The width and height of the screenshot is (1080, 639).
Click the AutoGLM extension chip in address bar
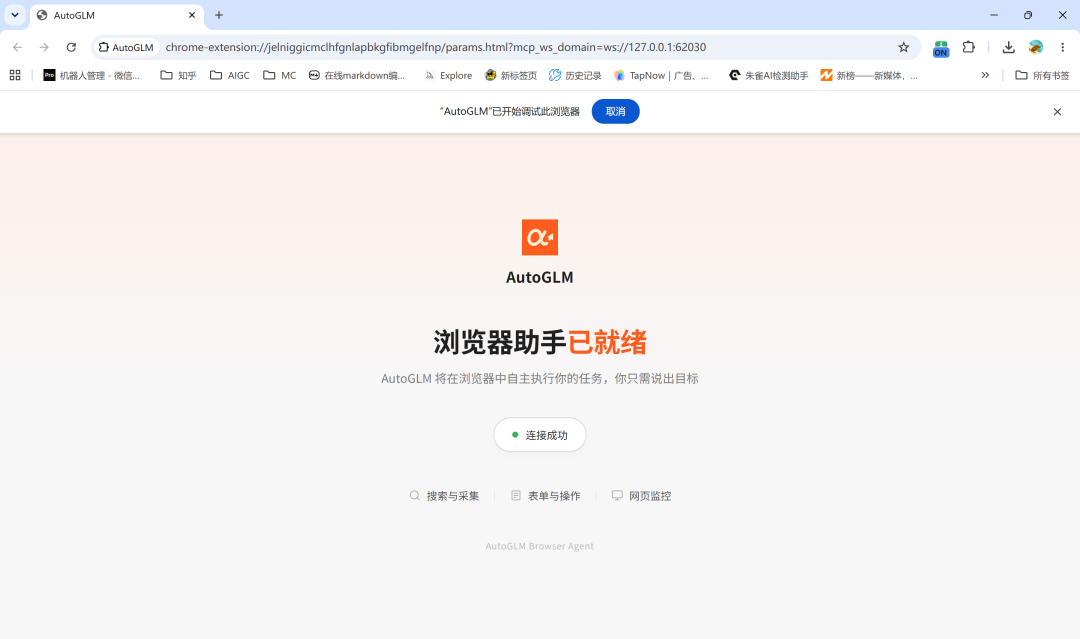tap(126, 47)
